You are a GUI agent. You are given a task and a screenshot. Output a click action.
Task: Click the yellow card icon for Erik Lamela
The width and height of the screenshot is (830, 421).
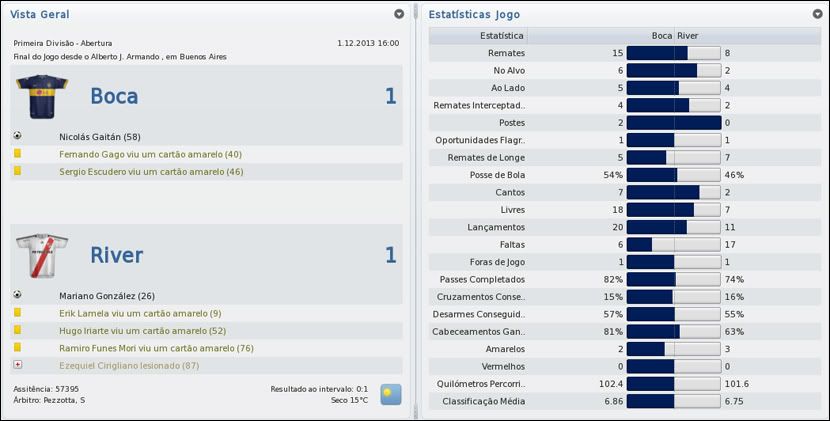tap(18, 313)
